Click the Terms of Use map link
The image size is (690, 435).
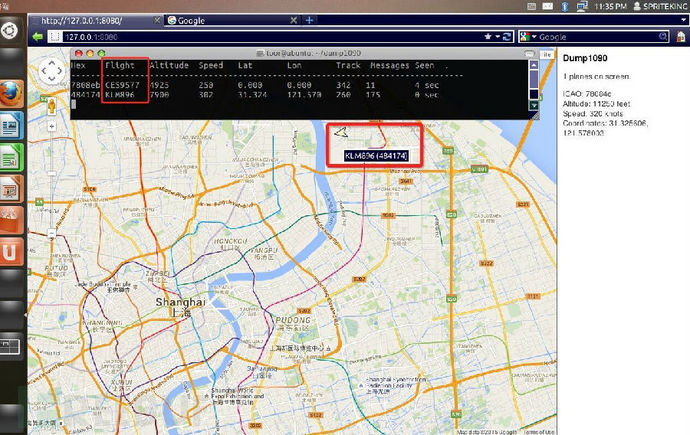coord(539,432)
